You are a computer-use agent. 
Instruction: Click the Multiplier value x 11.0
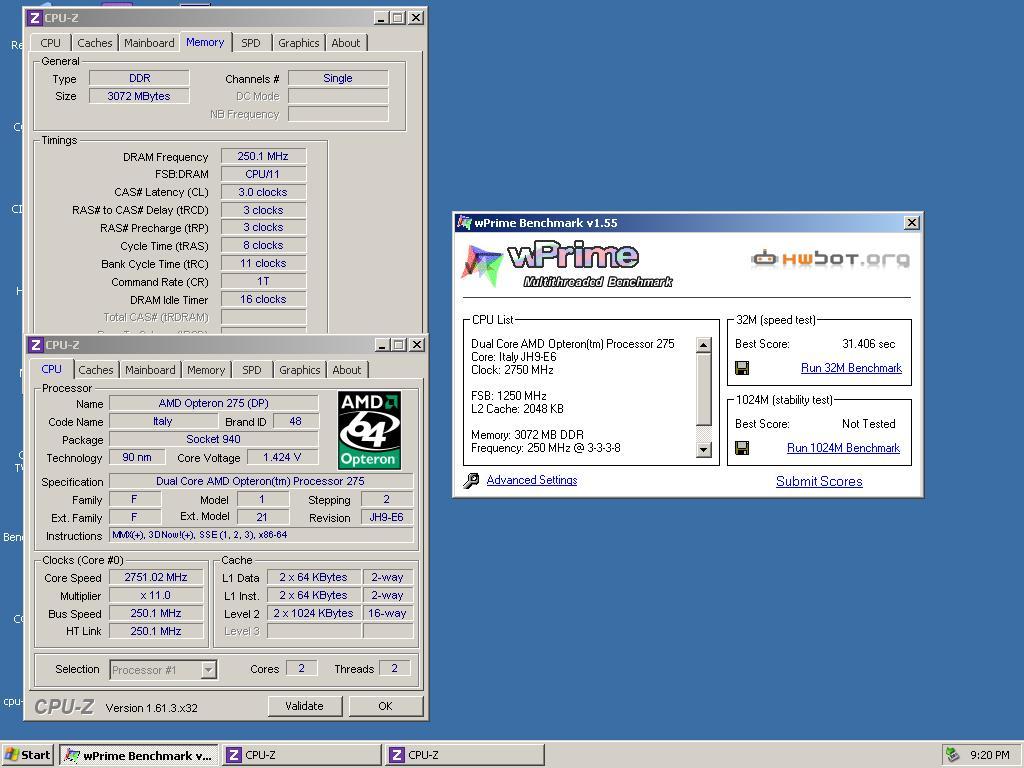156,596
